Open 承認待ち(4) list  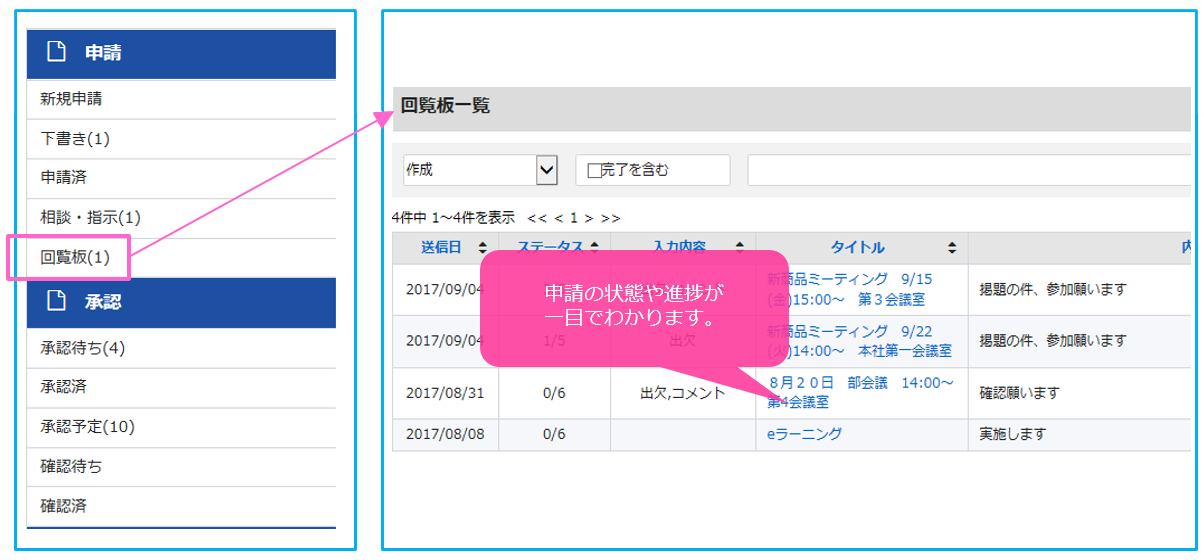(181, 348)
